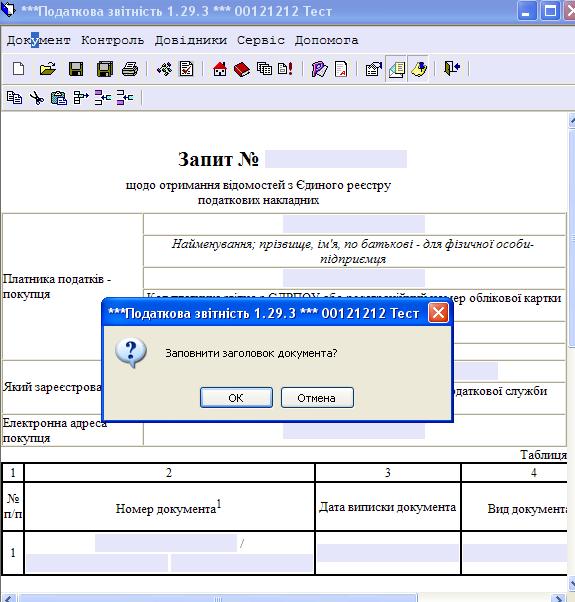Click the stacked floppy disks save-all icon
Screen dimensions: 575x602
pyautogui.click(x=104, y=69)
